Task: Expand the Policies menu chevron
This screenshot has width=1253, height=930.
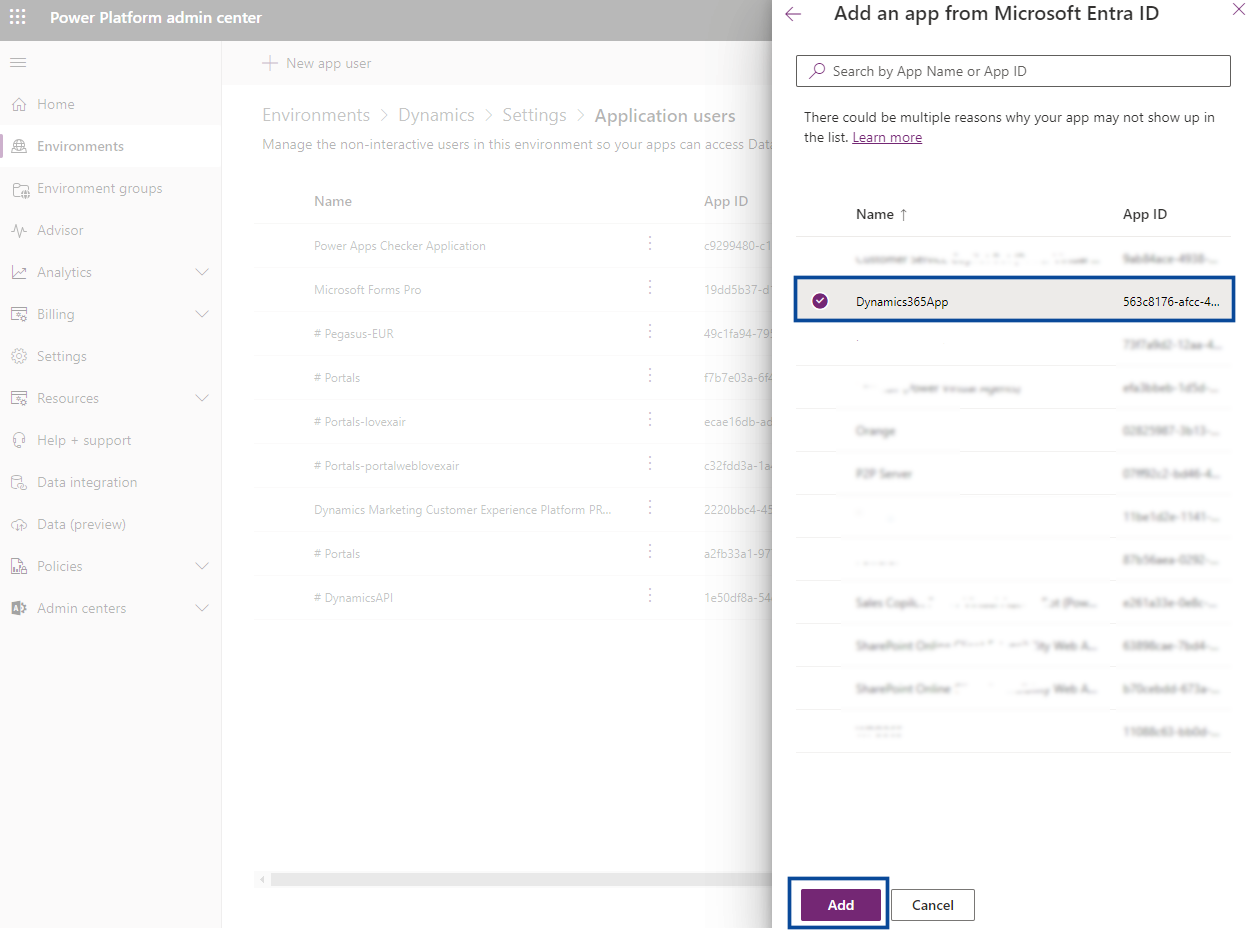Action: [202, 566]
